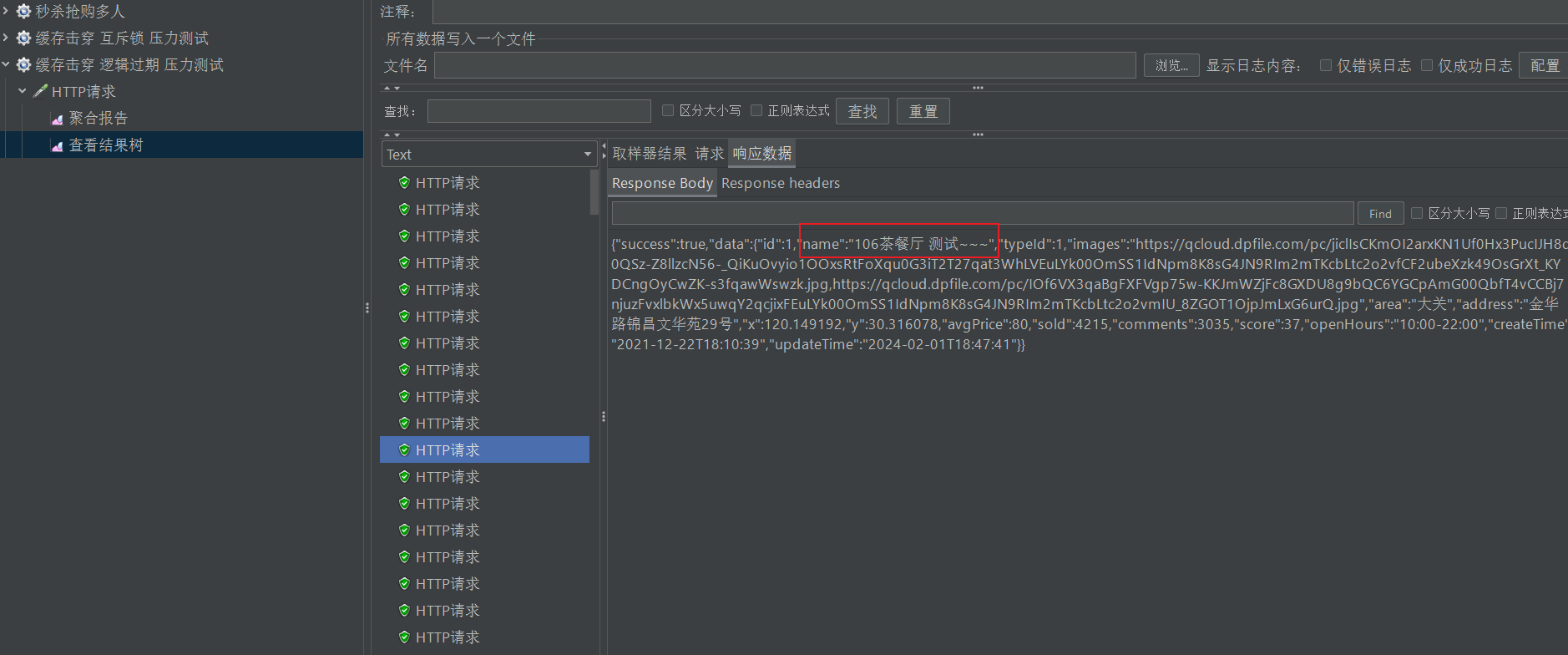
Task: Switch to the 请求 tab
Action: click(x=710, y=154)
